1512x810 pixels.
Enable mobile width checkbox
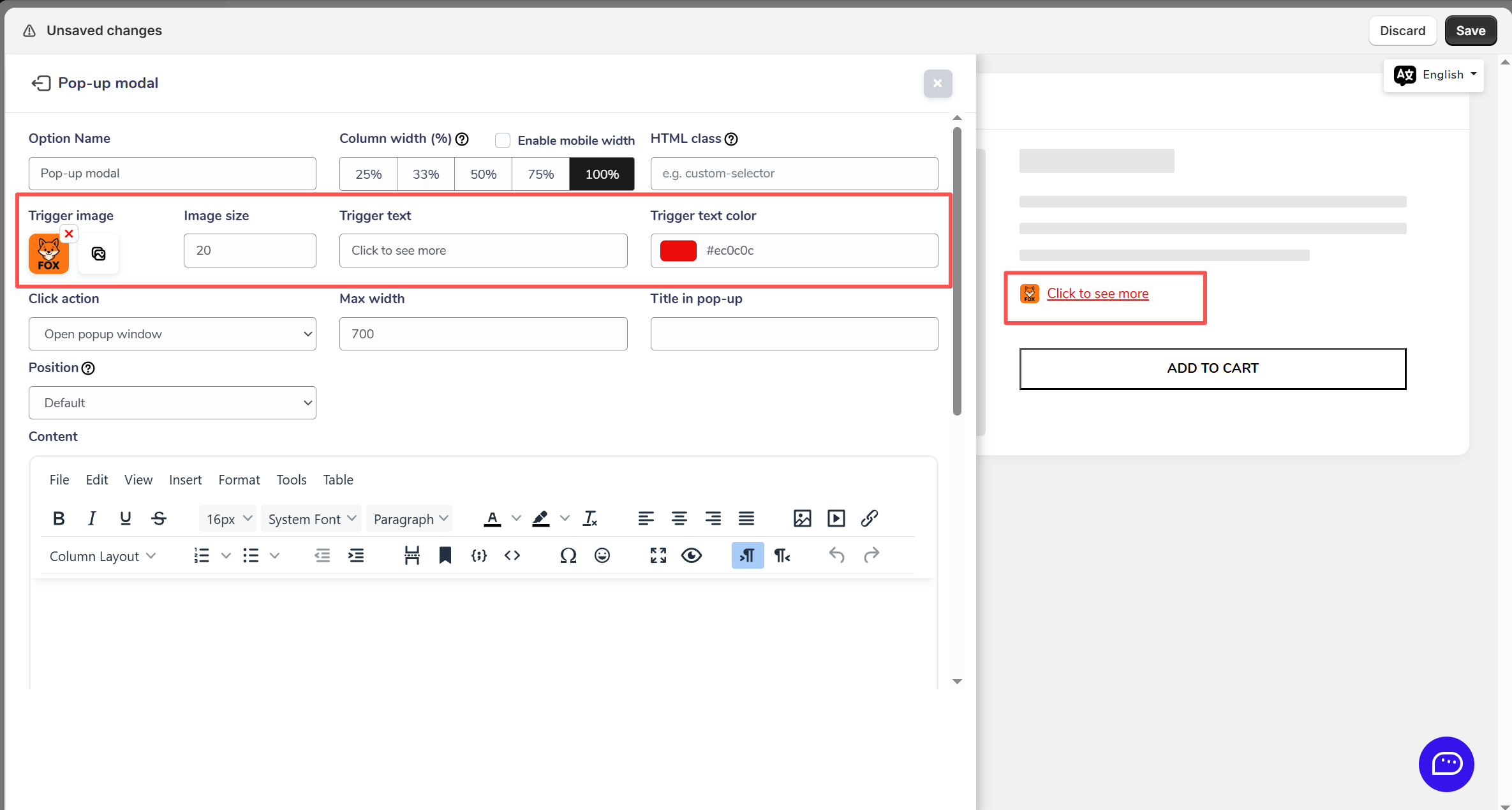coord(503,140)
